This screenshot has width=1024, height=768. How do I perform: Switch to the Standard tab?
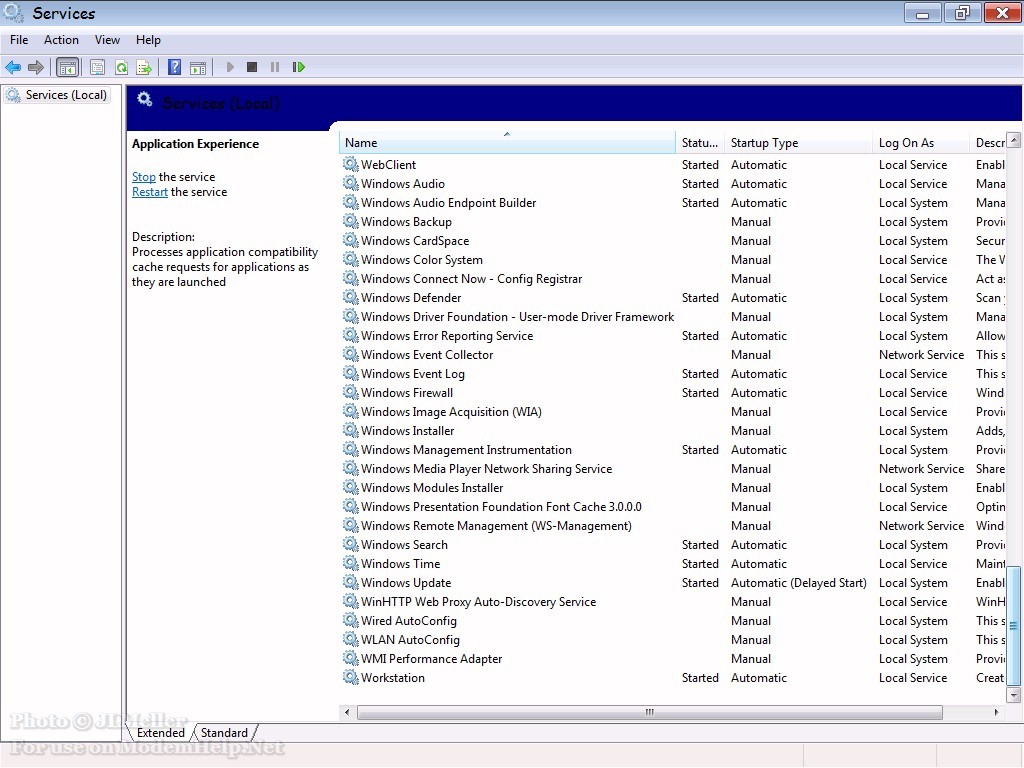pos(224,733)
